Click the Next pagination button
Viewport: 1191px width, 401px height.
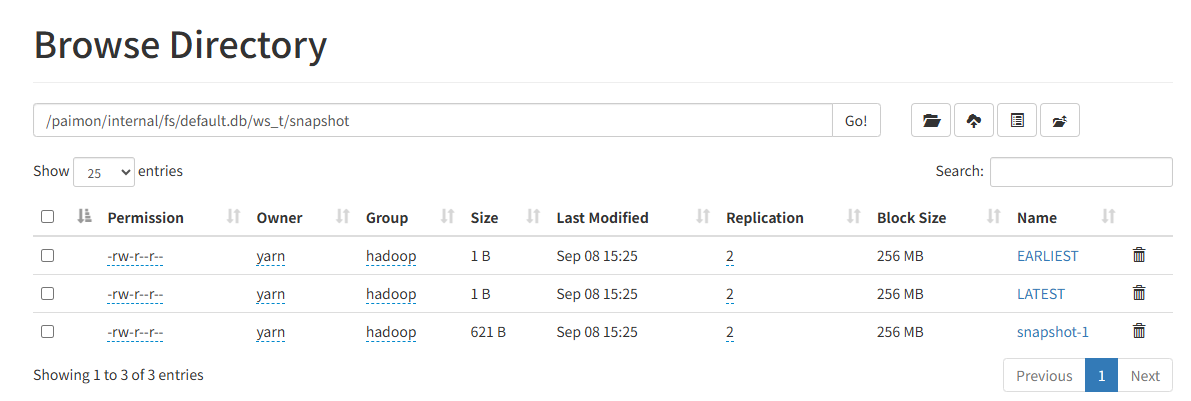[1145, 375]
